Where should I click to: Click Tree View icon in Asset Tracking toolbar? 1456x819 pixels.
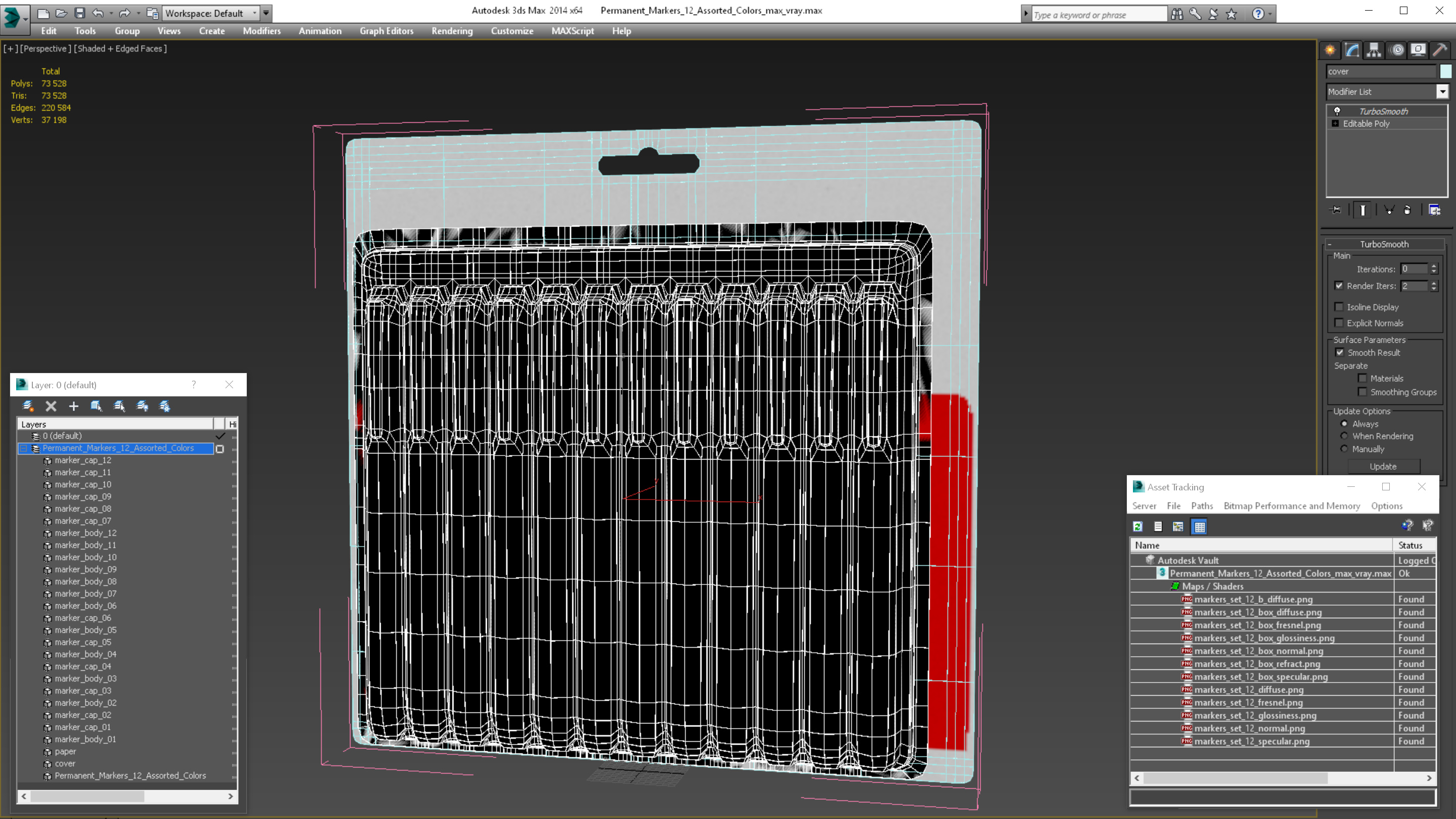click(x=1178, y=526)
